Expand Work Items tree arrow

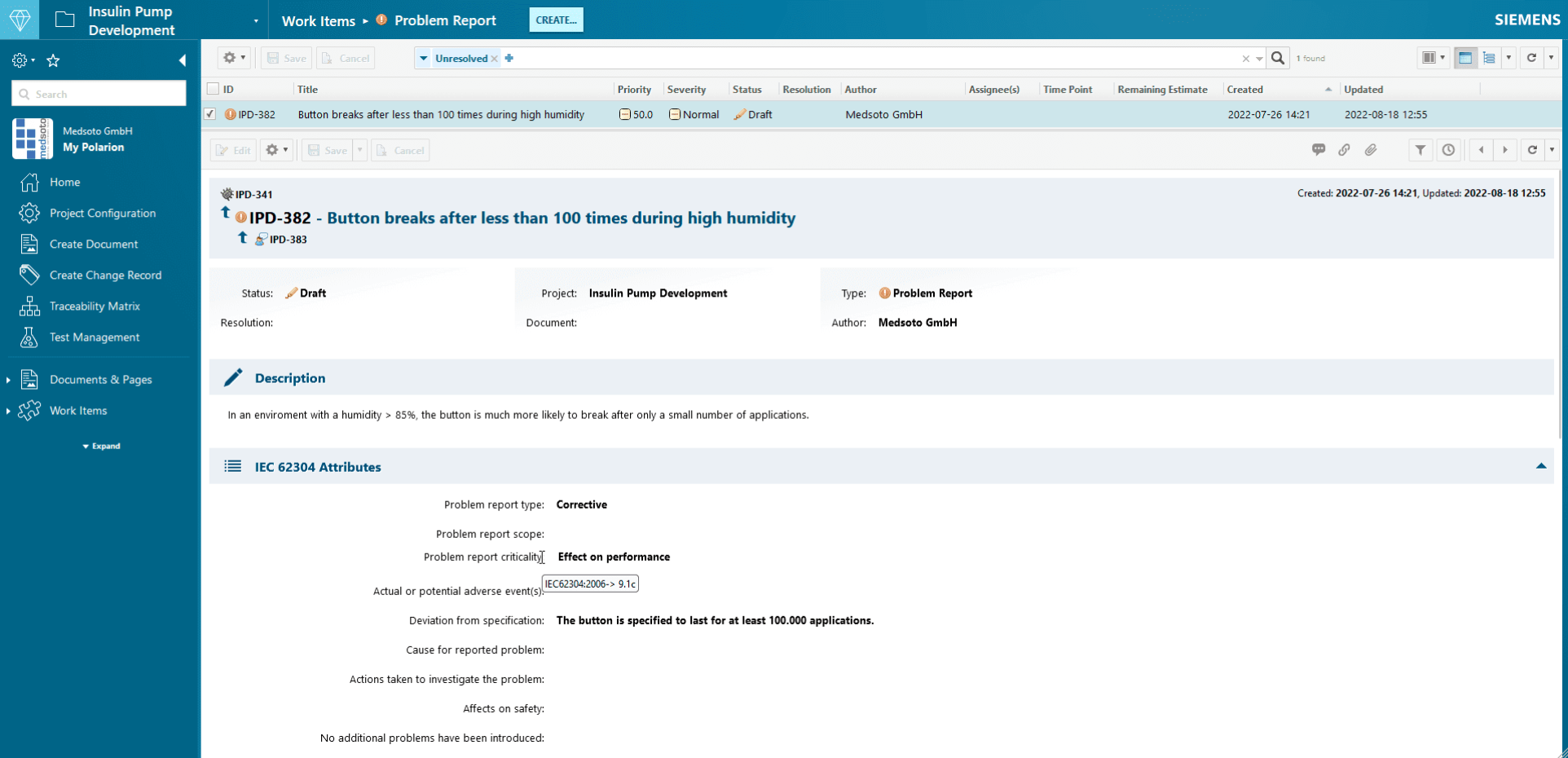tap(8, 411)
